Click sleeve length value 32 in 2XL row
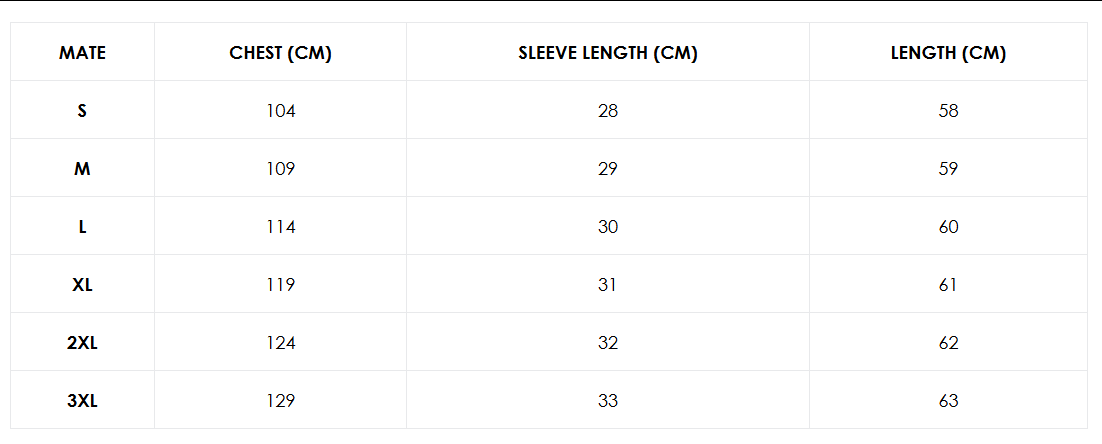1102x444 pixels. [x=608, y=343]
